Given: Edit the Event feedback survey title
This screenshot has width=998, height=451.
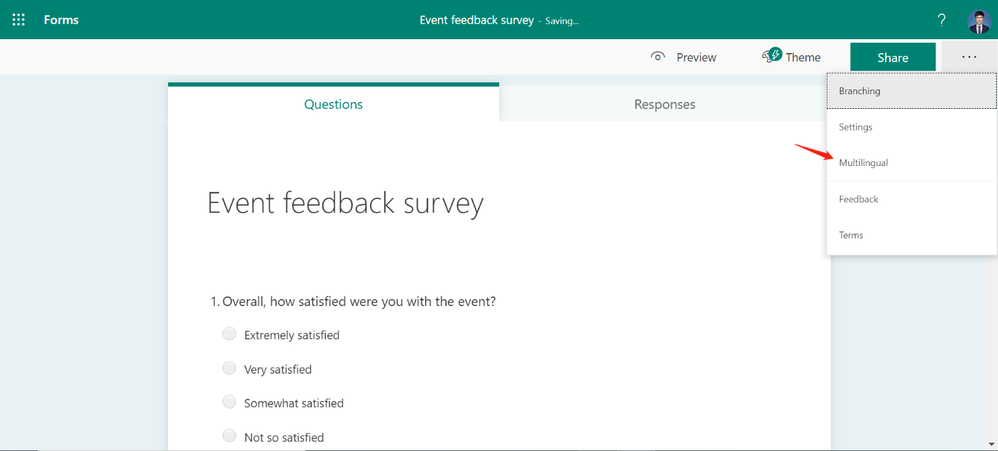Looking at the screenshot, I should 345,204.
